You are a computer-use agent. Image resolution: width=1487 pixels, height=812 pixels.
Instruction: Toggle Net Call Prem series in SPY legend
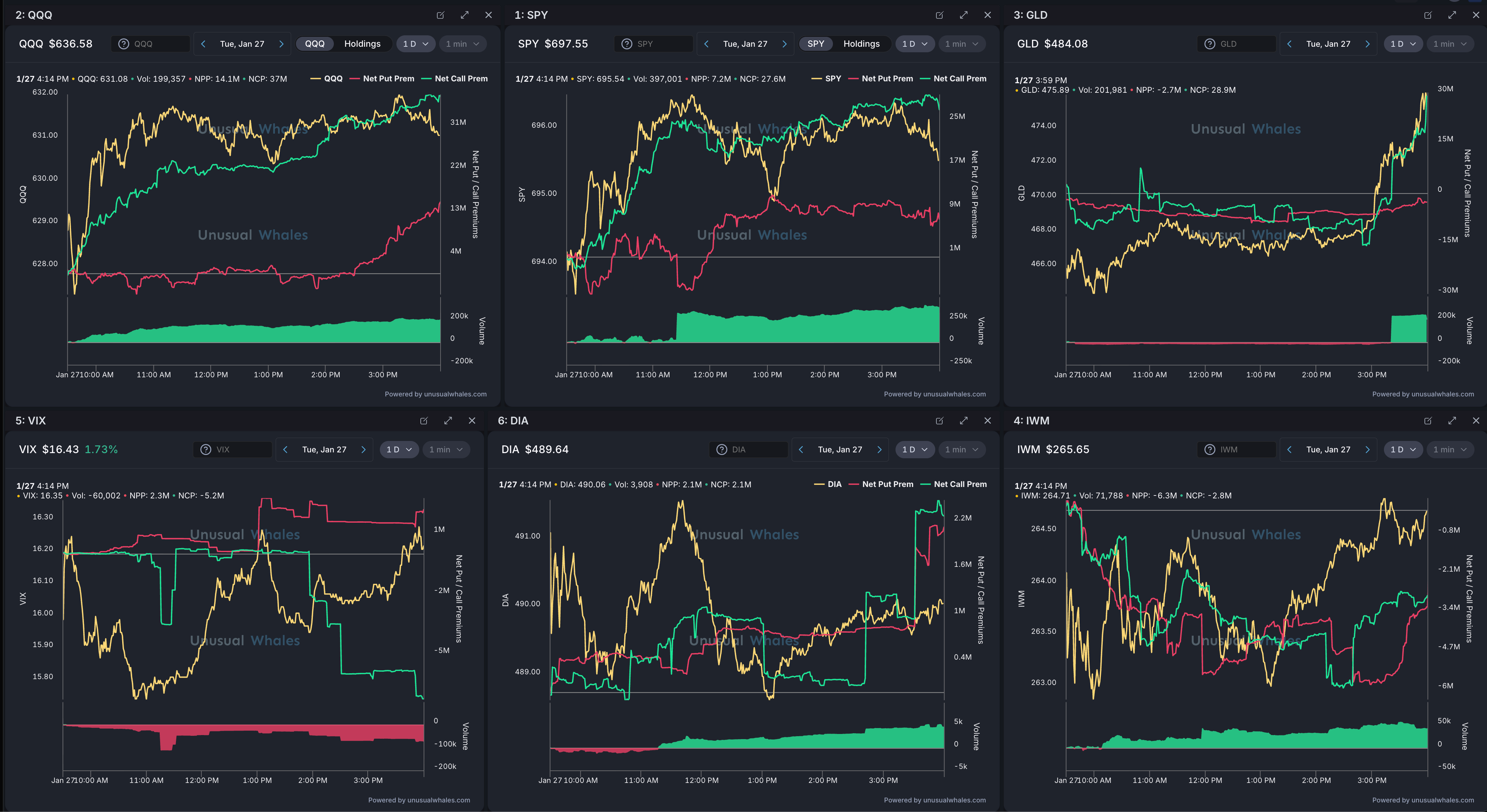pos(960,78)
